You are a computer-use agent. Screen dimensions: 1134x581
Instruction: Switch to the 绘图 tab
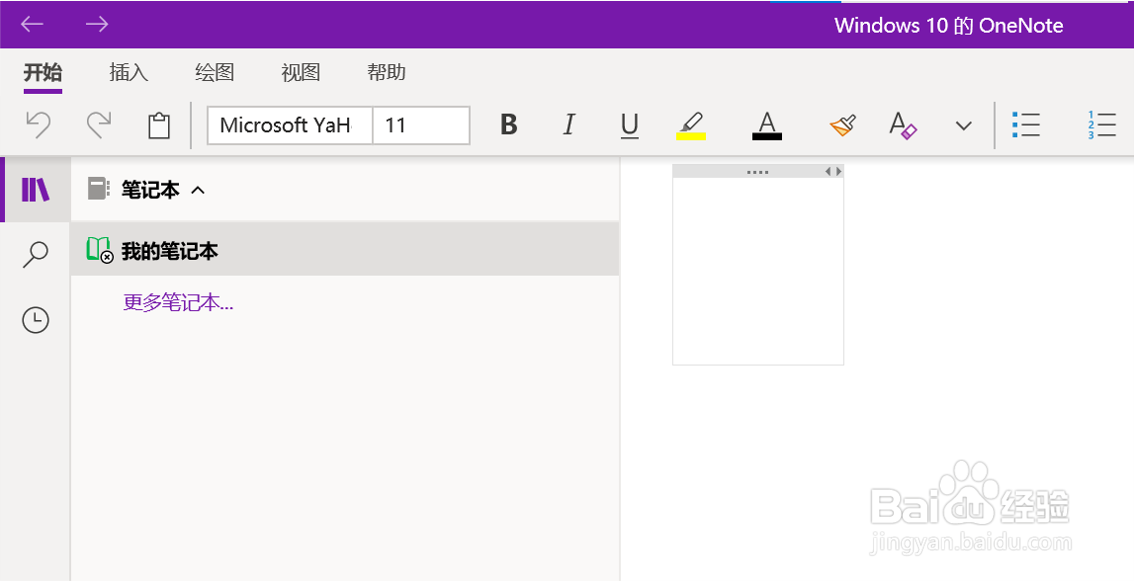[x=215, y=72]
